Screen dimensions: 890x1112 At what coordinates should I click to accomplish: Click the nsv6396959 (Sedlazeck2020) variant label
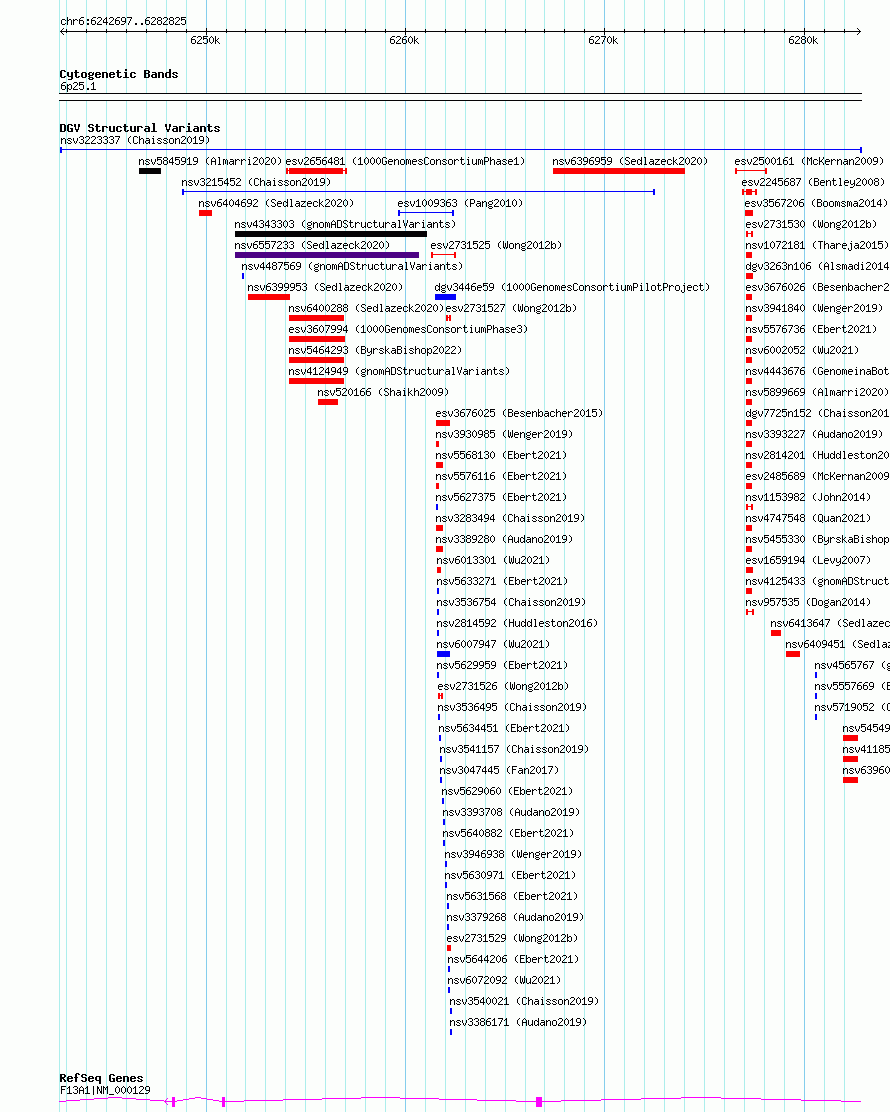[x=630, y=162]
